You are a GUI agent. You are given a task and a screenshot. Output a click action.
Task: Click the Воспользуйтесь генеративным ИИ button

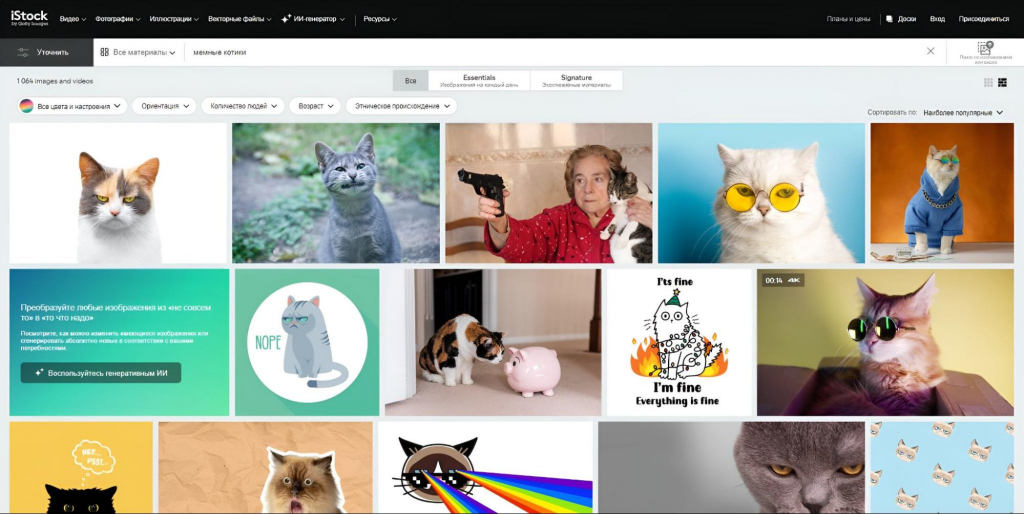coord(101,372)
